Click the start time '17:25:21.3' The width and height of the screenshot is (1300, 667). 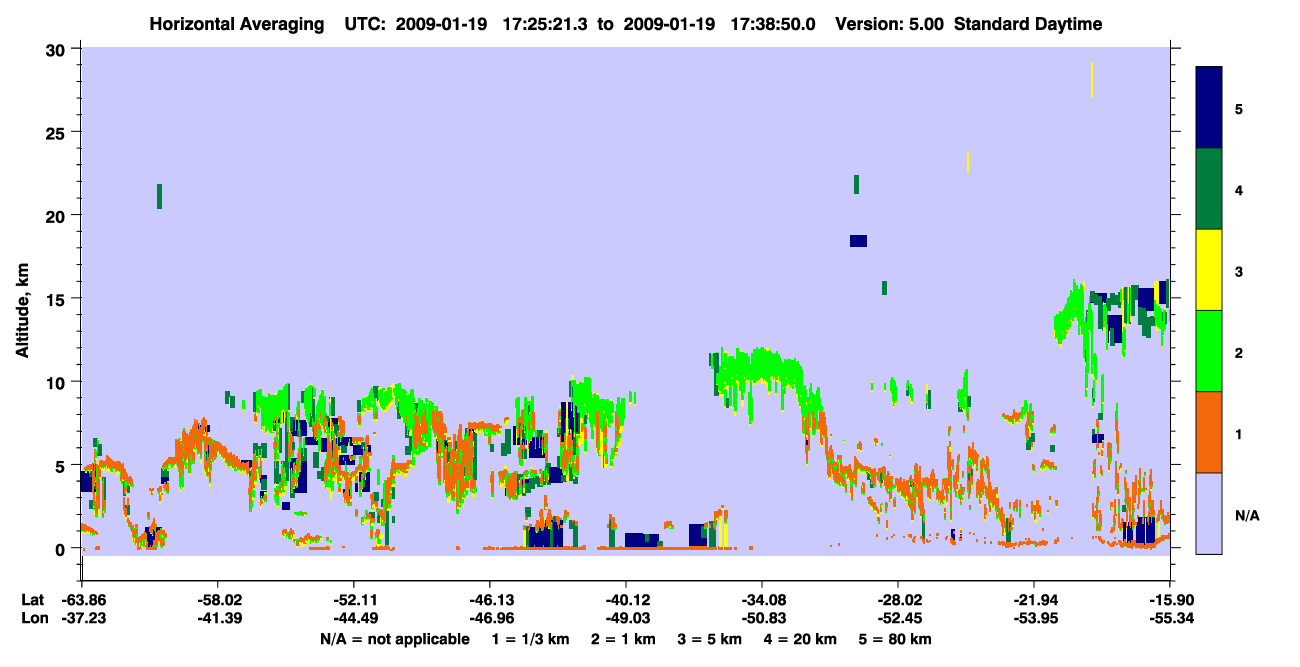[543, 24]
